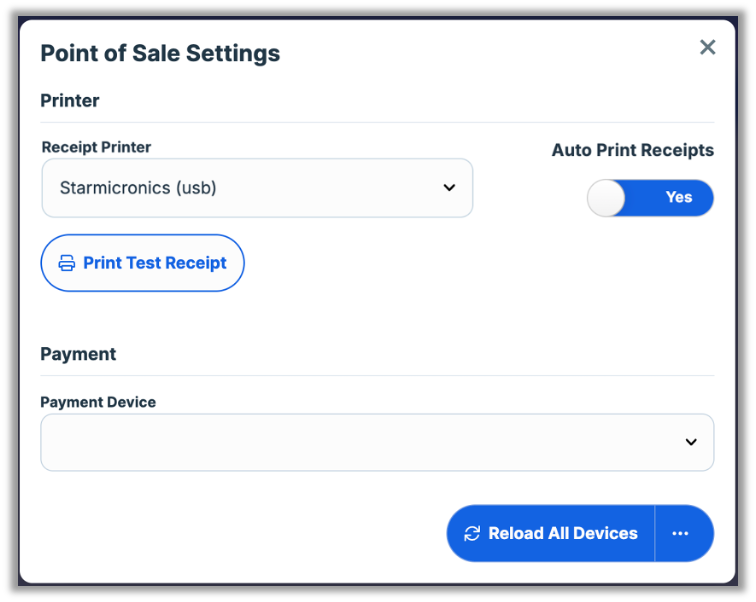This screenshot has height=602, width=756.
Task: Close the Point of Sale Settings dialog
Action: coord(707,47)
